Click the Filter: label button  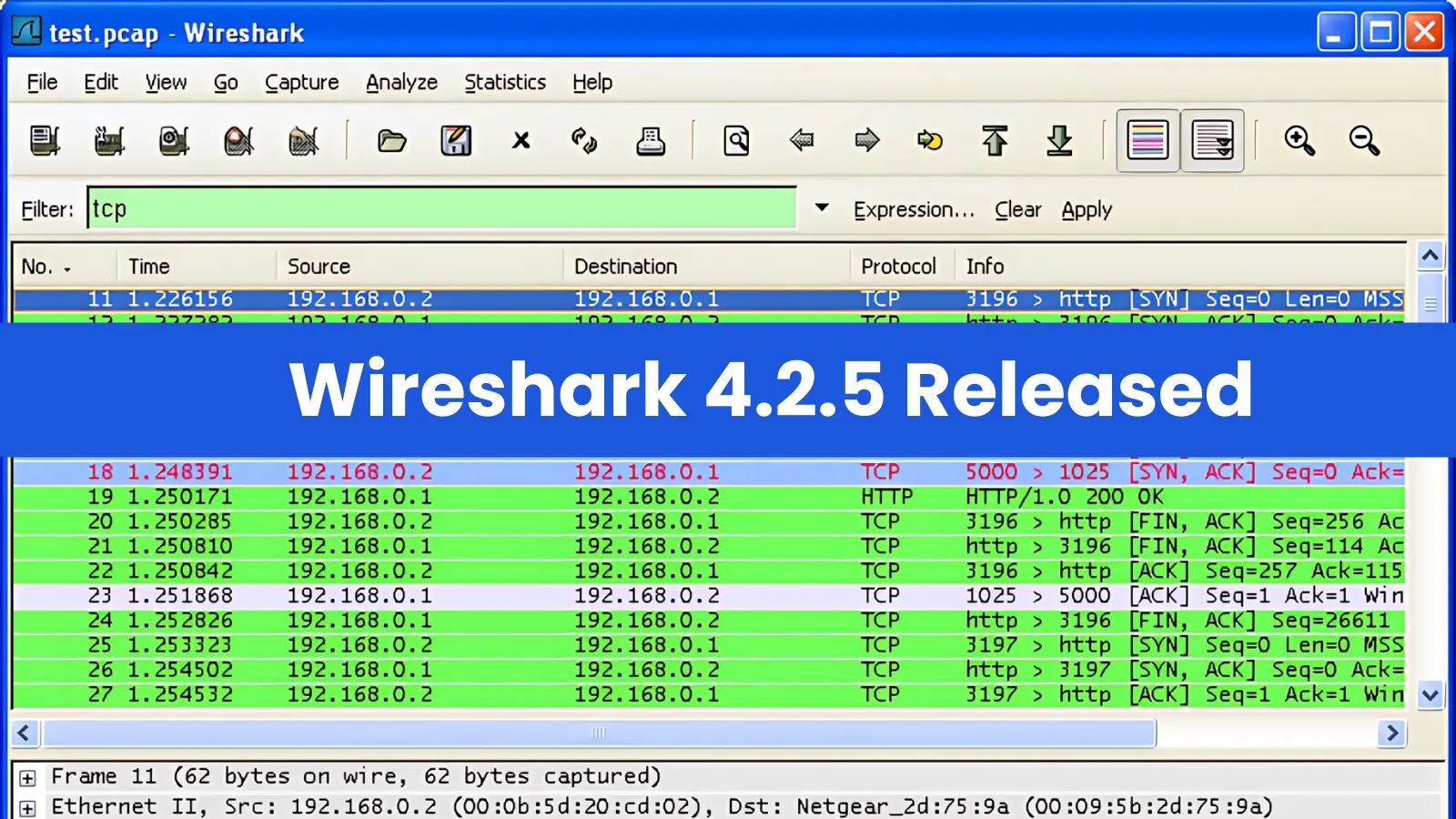(47, 209)
